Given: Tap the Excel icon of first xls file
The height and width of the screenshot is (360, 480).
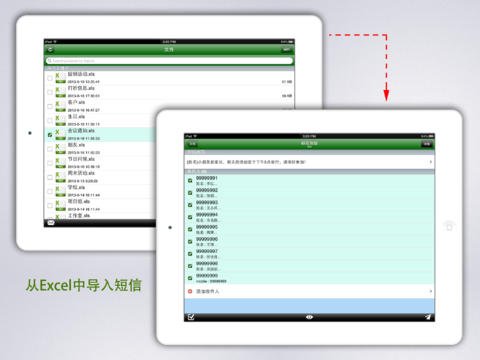Looking at the screenshot, I should (x=60, y=78).
